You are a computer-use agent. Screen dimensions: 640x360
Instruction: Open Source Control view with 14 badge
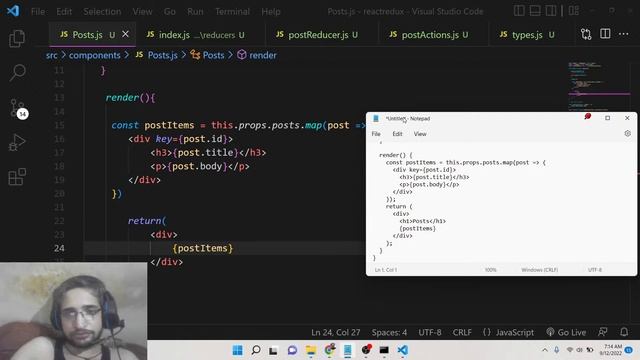click(x=18, y=108)
